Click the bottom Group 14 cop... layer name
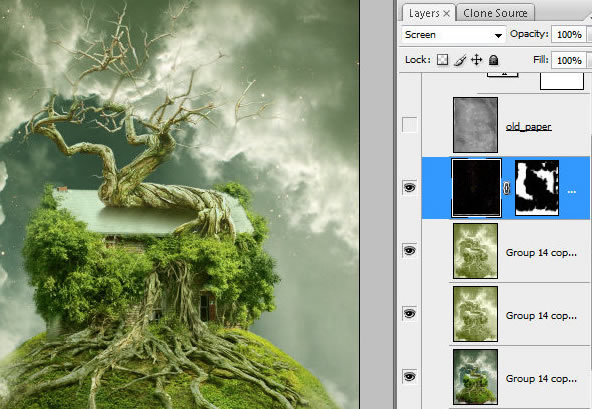 point(541,379)
